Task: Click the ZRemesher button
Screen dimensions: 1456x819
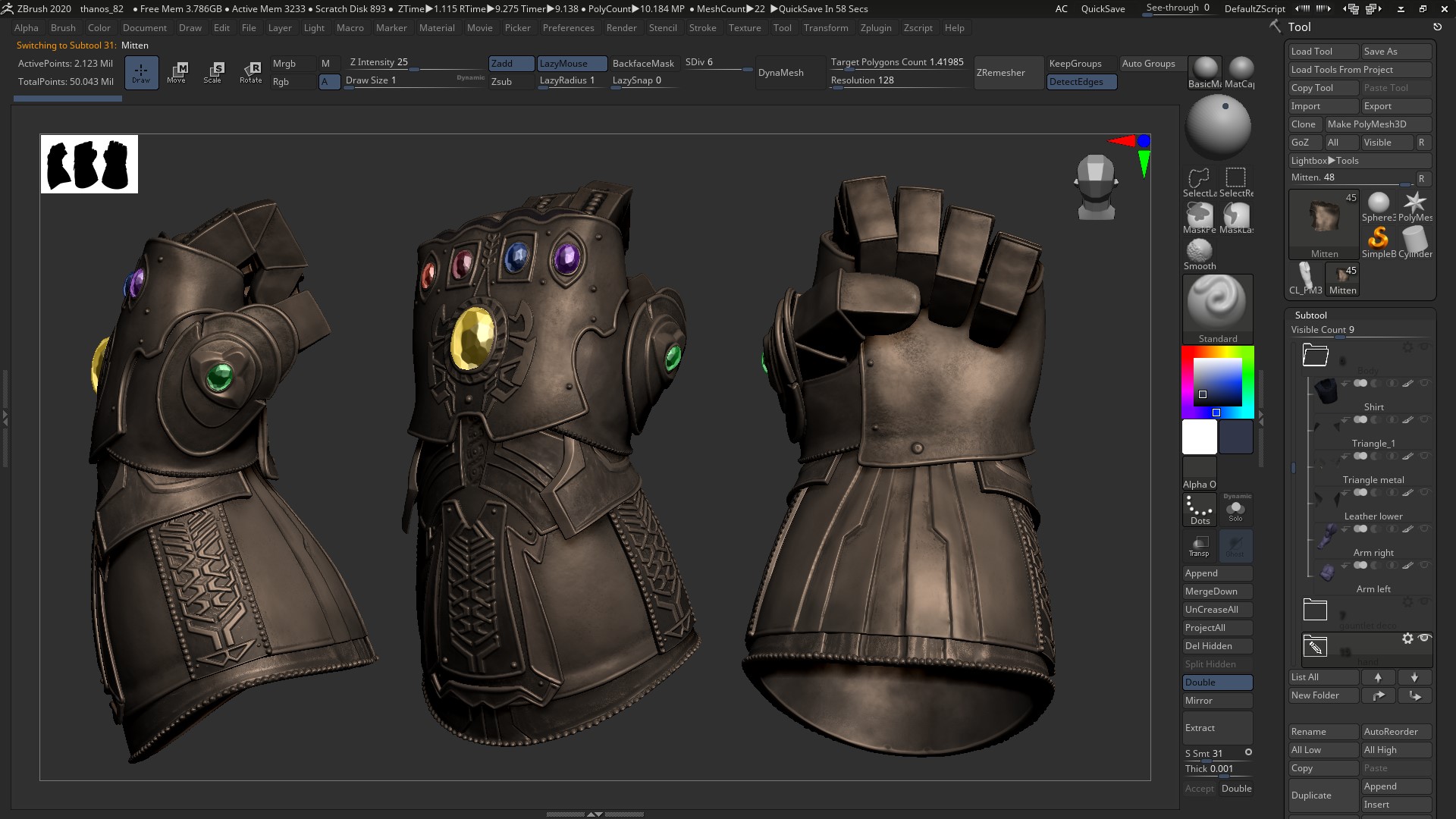Action: coord(1009,73)
